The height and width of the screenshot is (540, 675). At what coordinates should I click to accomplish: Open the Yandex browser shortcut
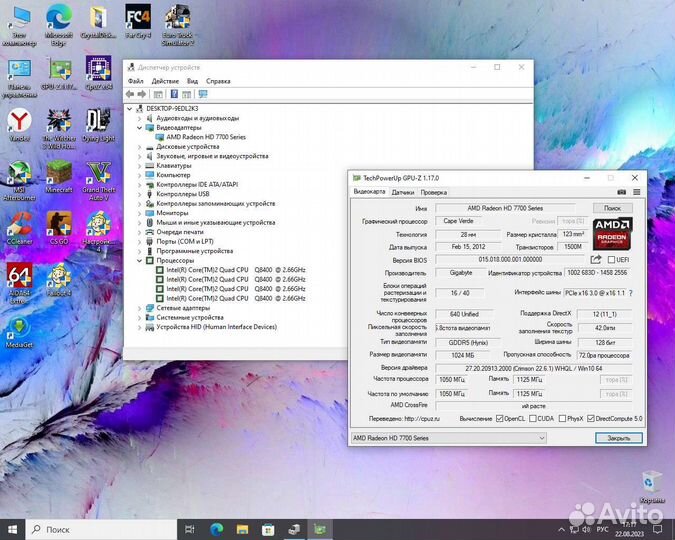click(19, 125)
